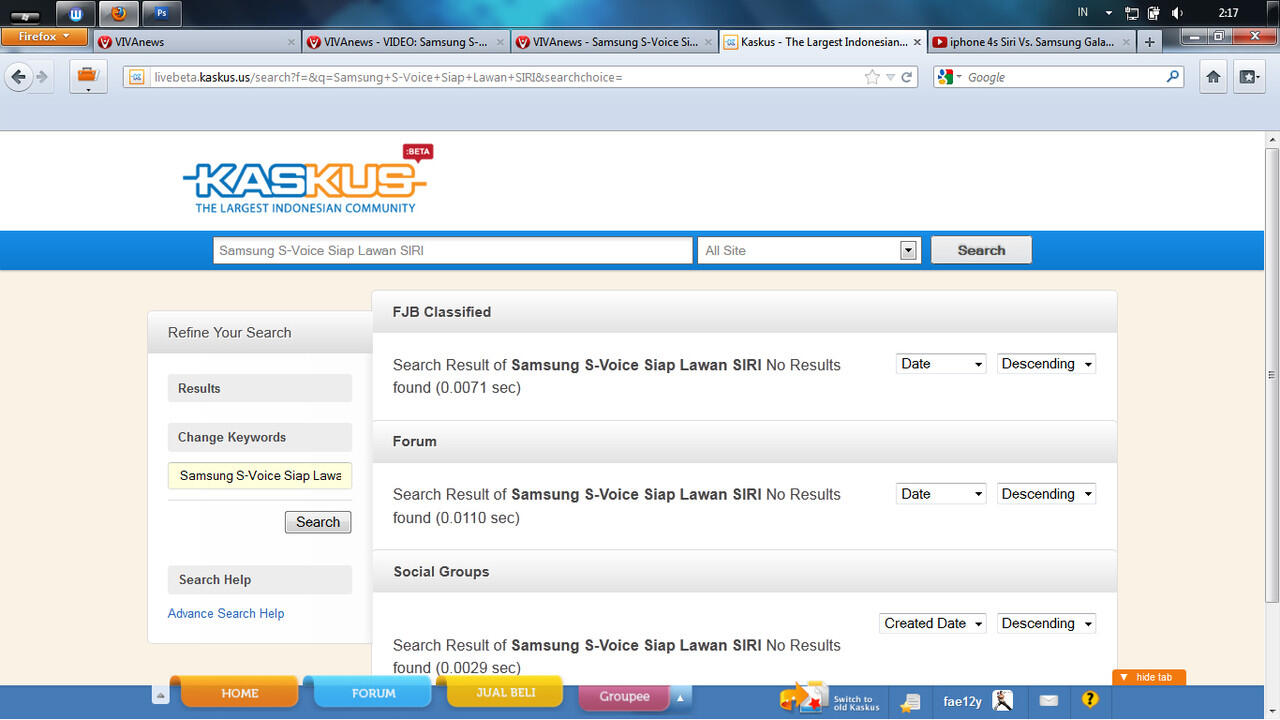Viewport: 1280px width, 720px height.
Task: Click the Search Help heading
Action: tap(260, 580)
